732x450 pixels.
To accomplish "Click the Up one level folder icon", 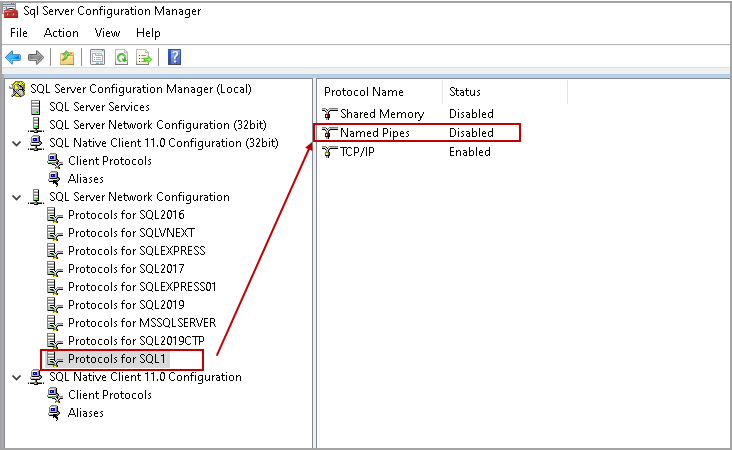I will point(66,58).
